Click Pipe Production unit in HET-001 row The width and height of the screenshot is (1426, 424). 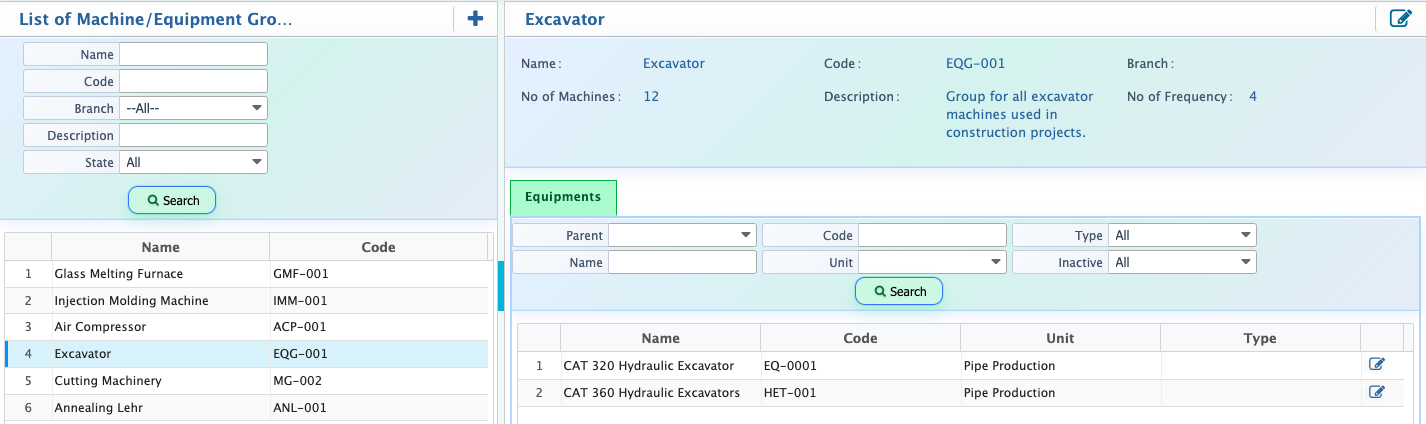[x=1009, y=393]
